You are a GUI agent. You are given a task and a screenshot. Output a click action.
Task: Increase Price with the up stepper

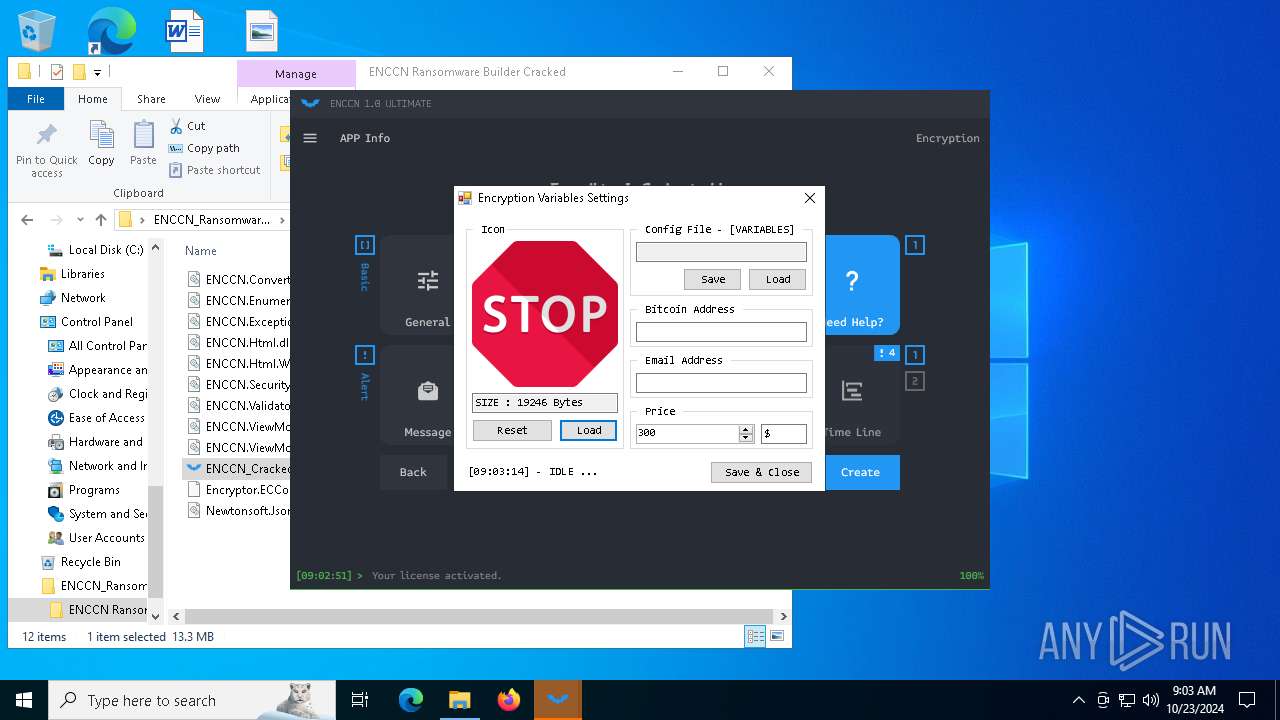[x=746, y=430]
